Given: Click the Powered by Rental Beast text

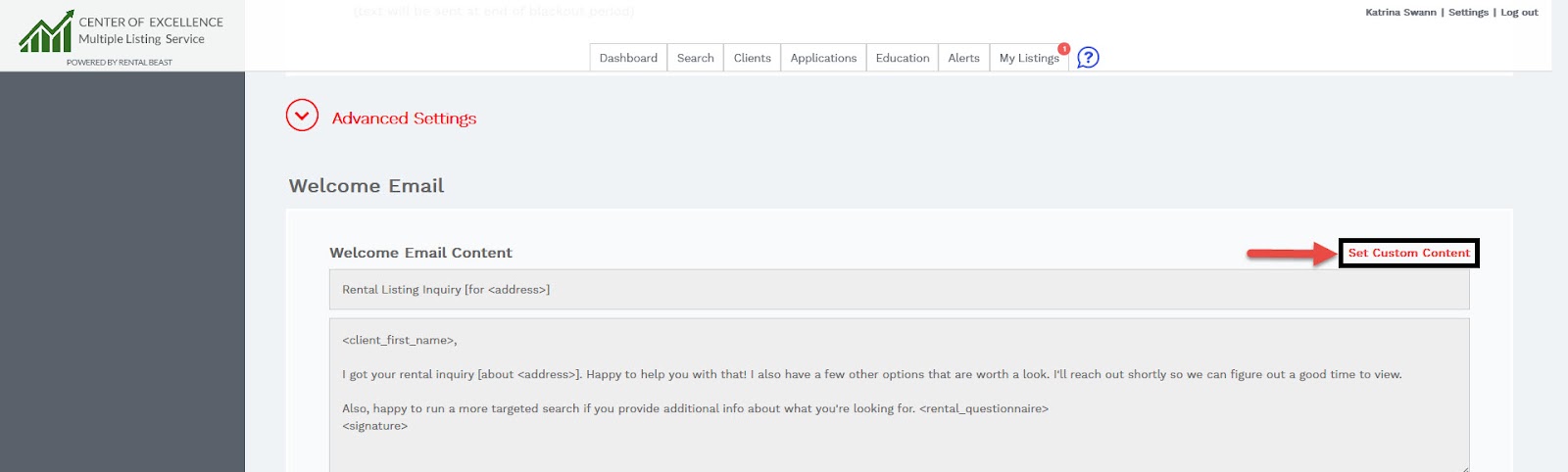Looking at the screenshot, I should [120, 62].
